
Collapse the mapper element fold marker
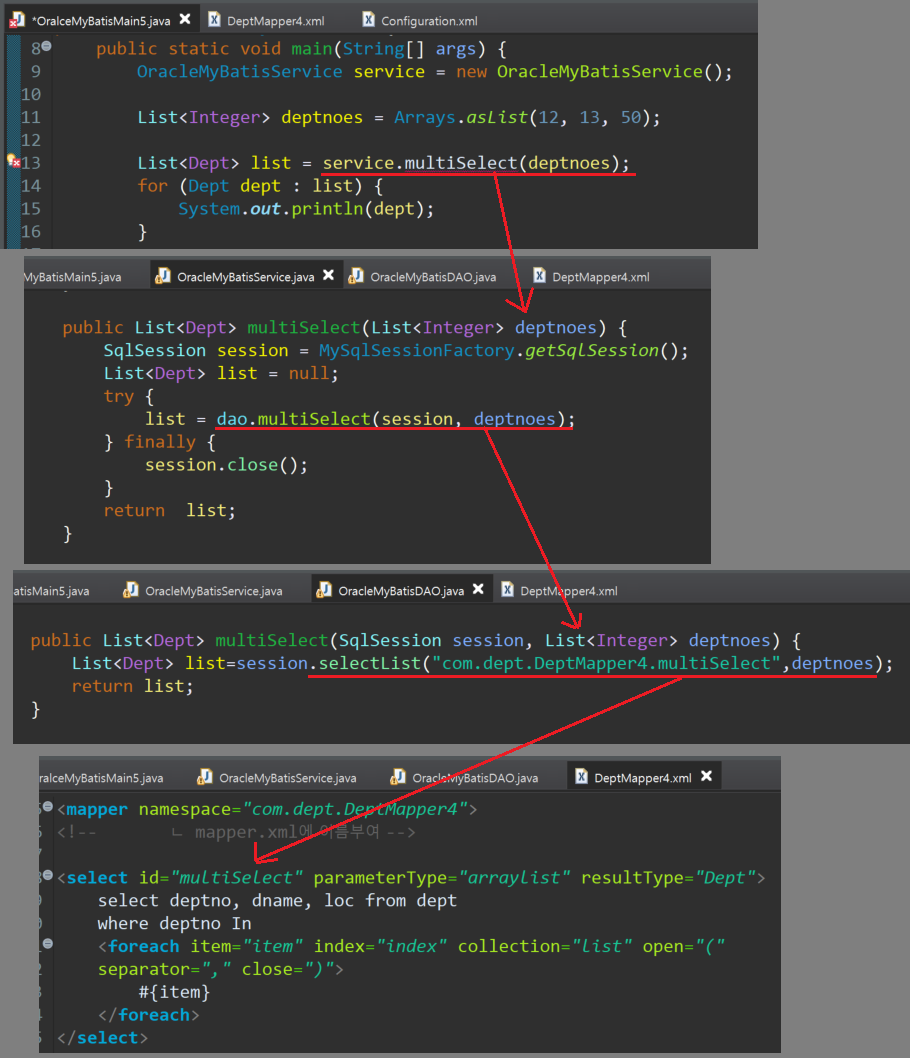coord(48,806)
